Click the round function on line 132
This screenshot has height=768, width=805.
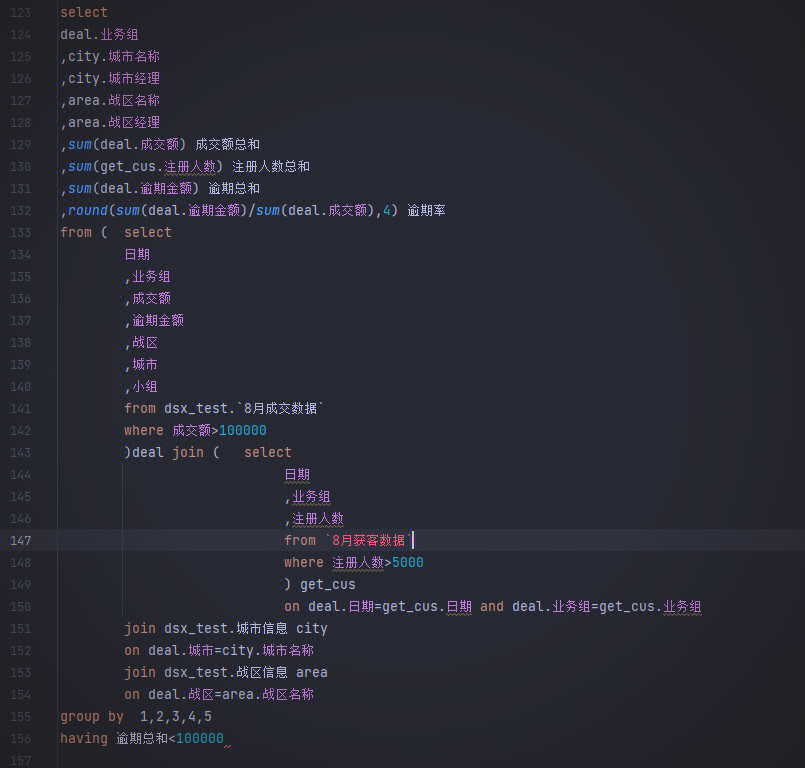pos(87,210)
